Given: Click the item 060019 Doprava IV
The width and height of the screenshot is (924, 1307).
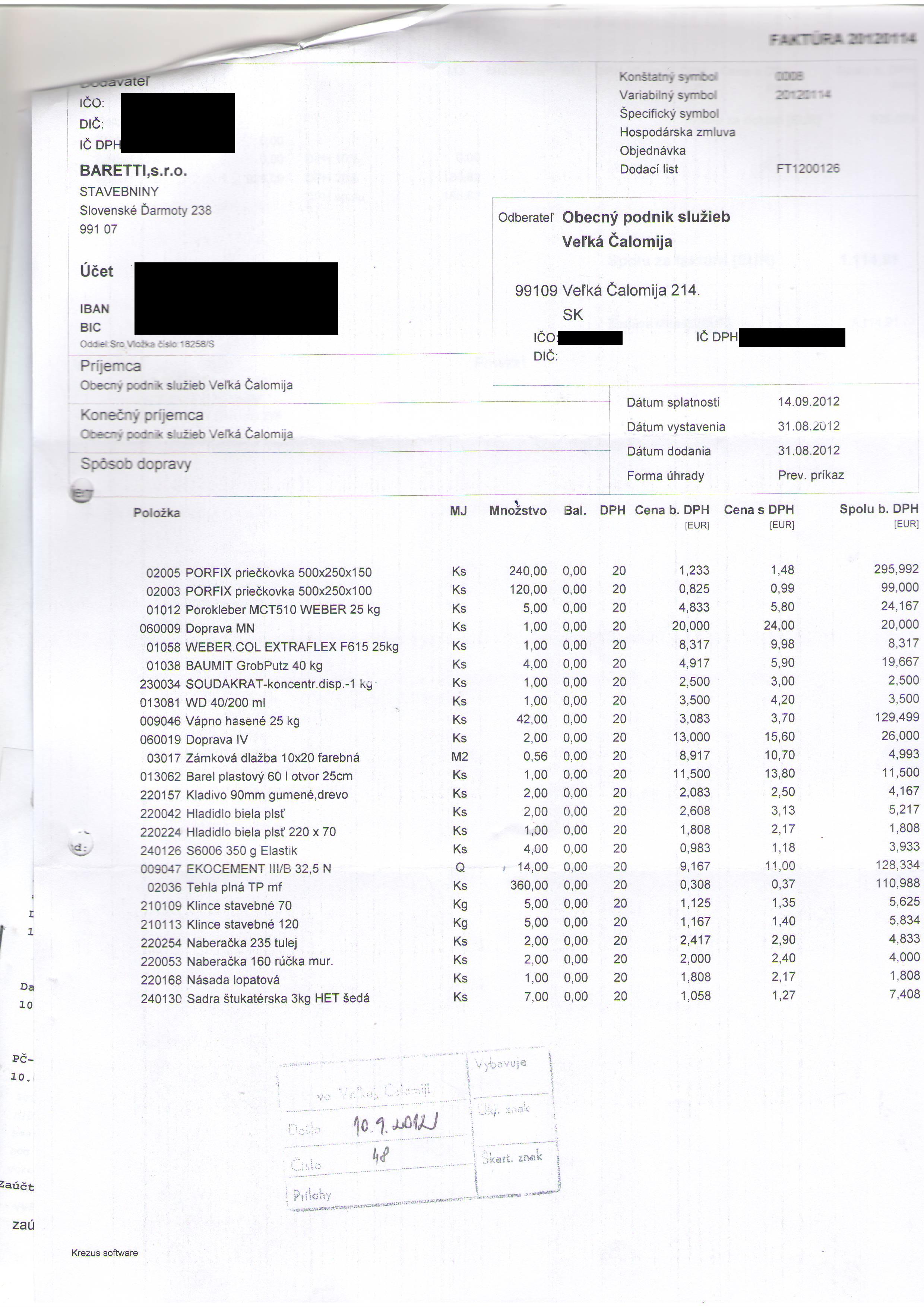Looking at the screenshot, I should coord(194,739).
